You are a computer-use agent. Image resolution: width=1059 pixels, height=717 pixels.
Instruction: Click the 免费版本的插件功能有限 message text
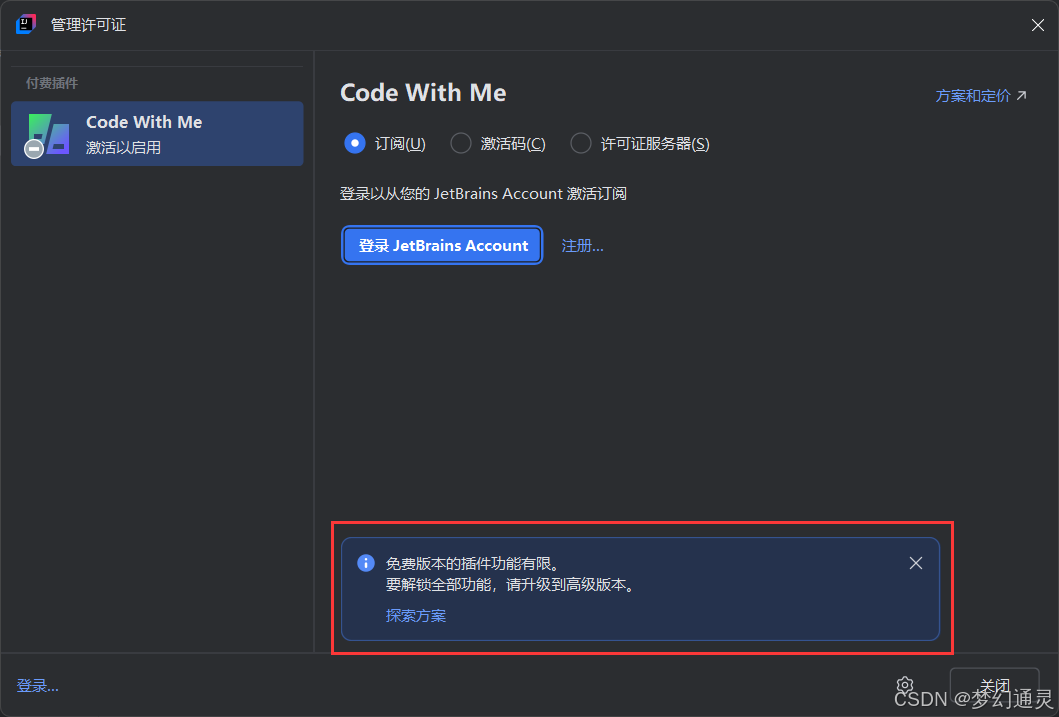point(473,563)
